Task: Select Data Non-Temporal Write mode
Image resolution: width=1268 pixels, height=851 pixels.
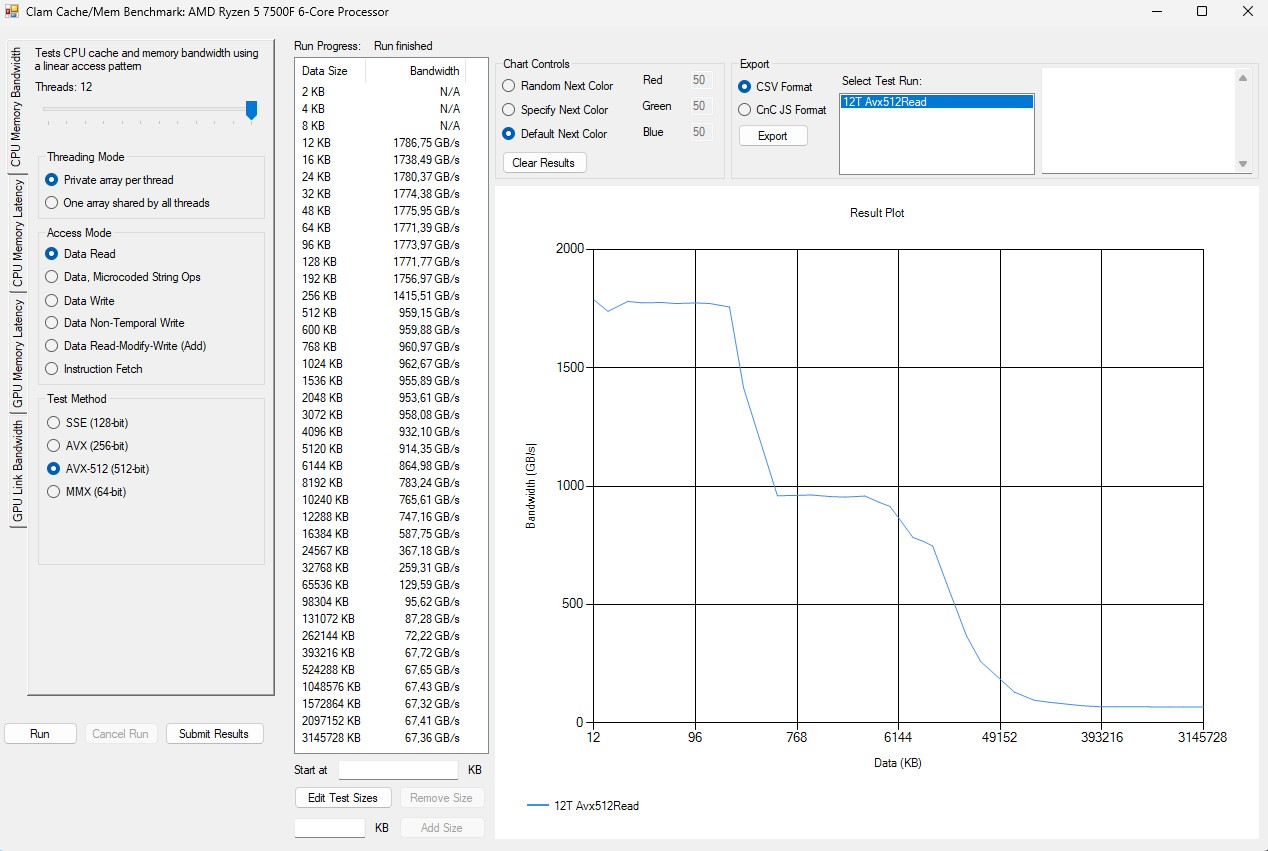Action: point(115,323)
